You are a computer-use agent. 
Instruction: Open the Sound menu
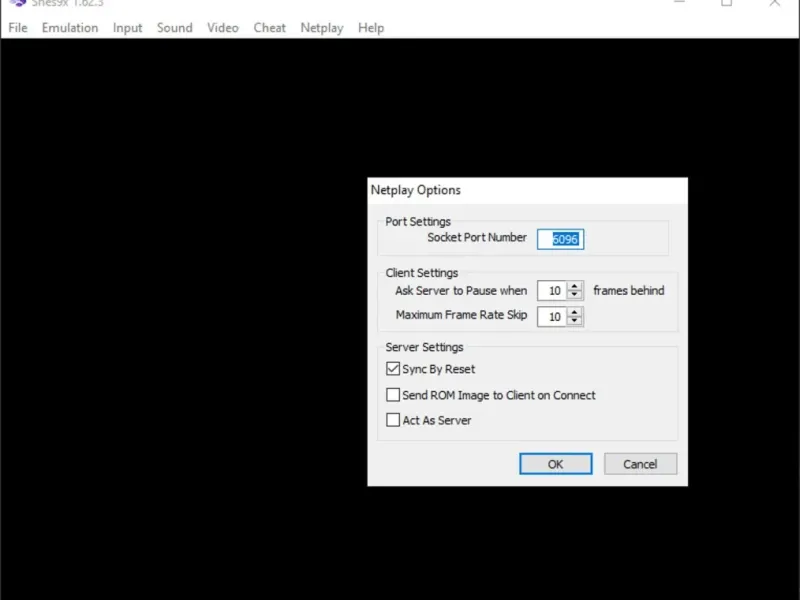pyautogui.click(x=174, y=28)
